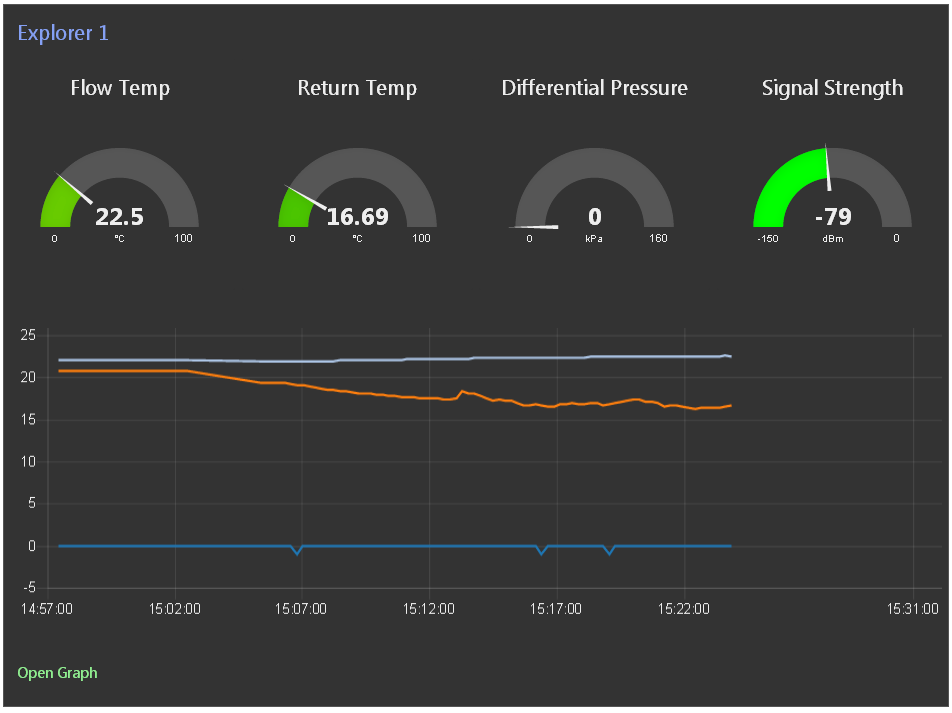Click the Signal Strength heading label

[832, 88]
